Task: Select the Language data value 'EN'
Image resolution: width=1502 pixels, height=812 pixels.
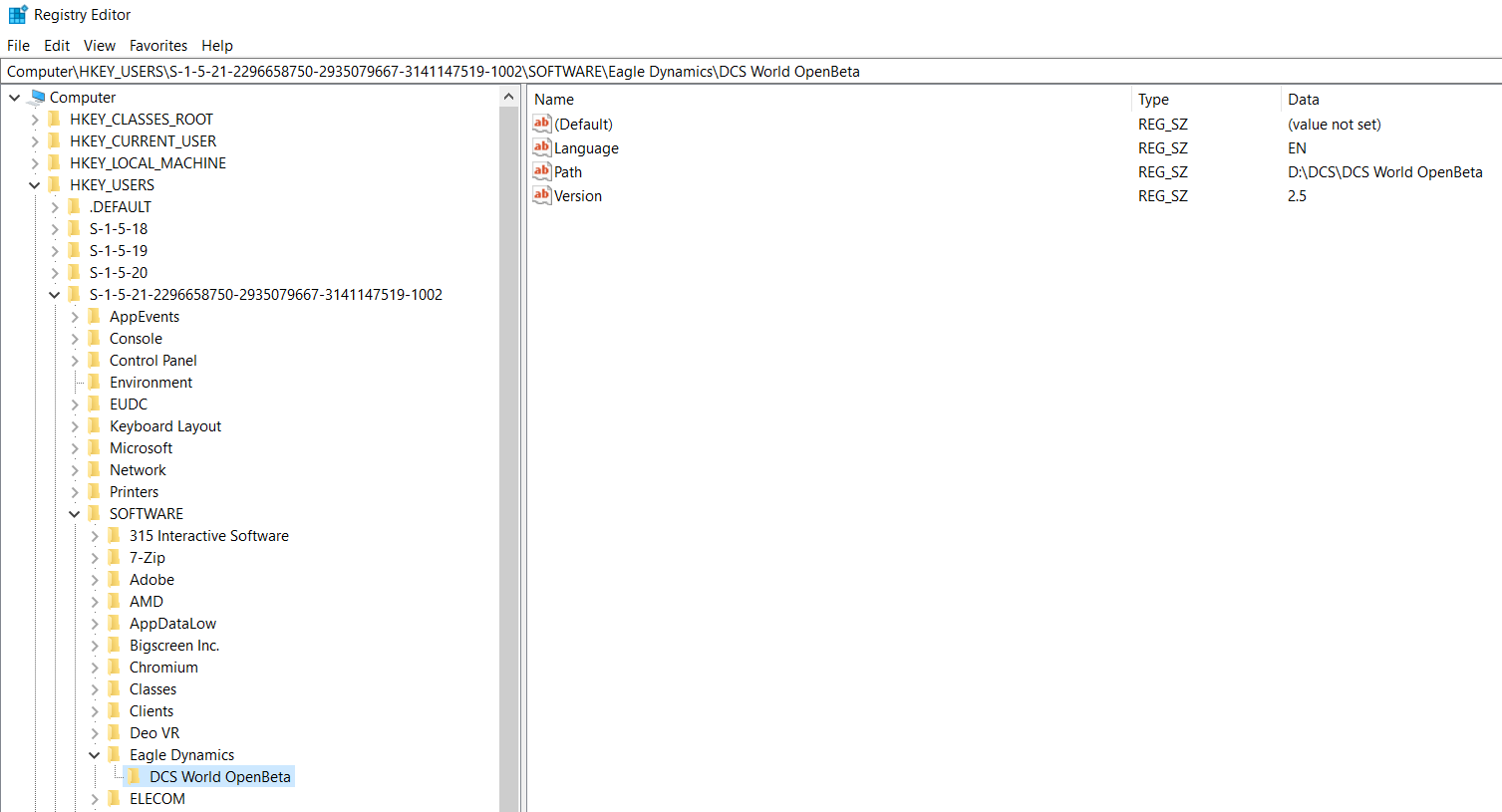Action: (1297, 148)
